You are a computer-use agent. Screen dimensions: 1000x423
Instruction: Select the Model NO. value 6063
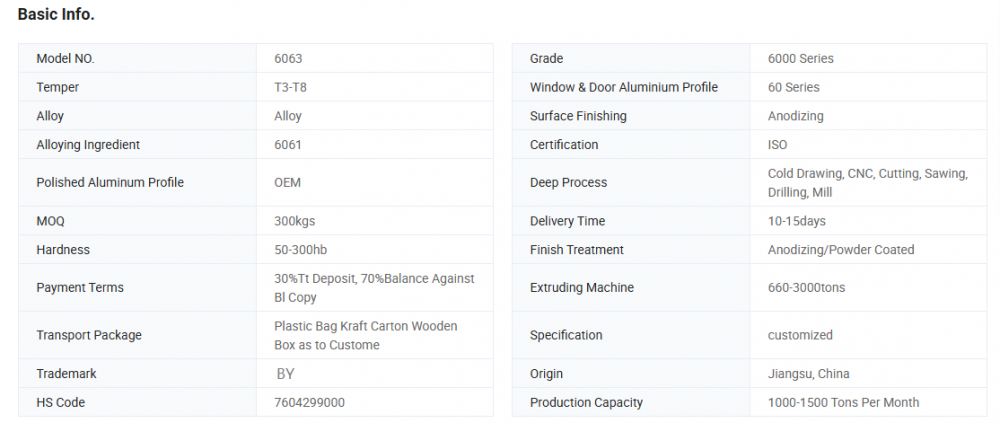click(290, 58)
